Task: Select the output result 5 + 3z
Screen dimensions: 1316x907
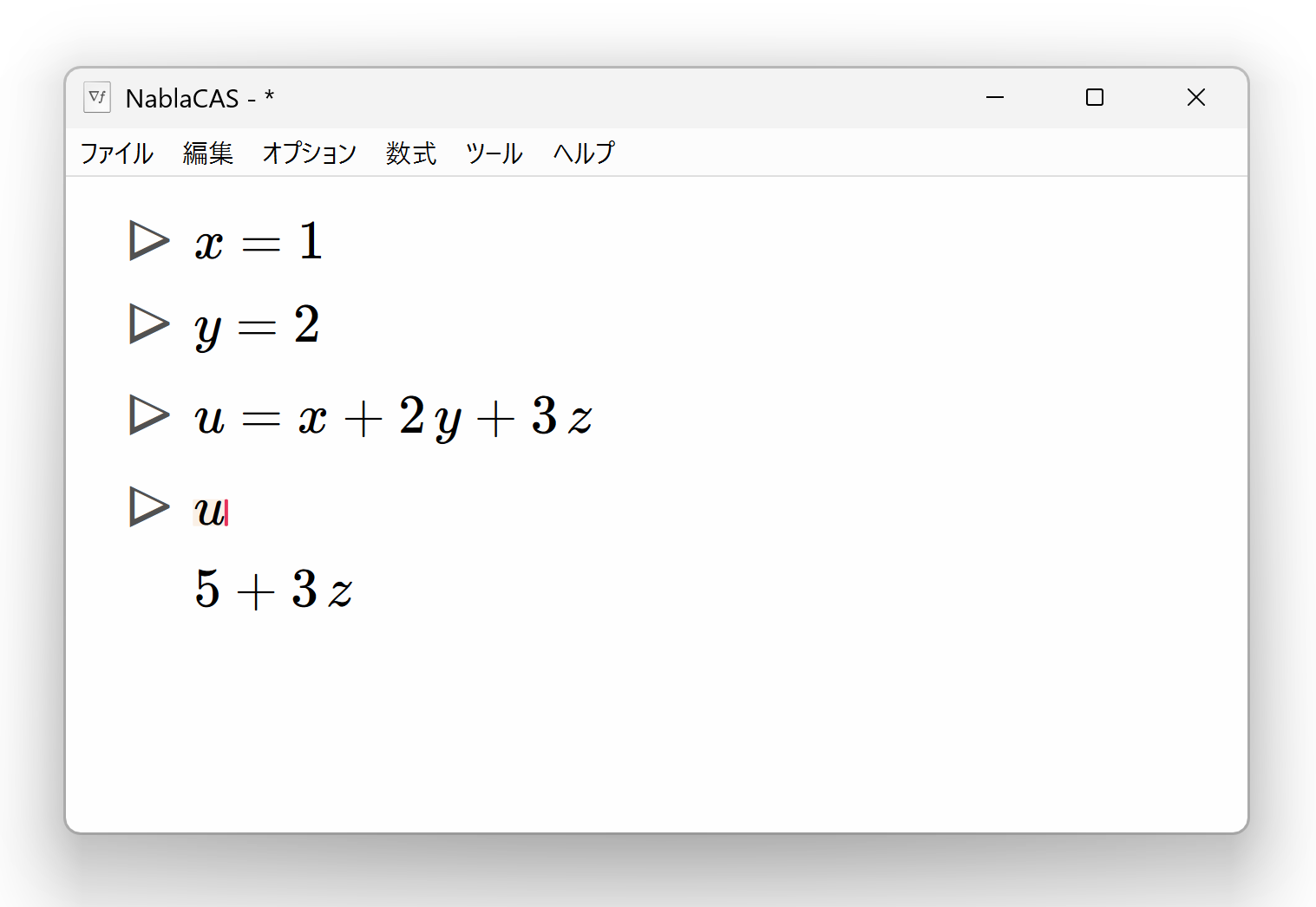Action: 273,590
